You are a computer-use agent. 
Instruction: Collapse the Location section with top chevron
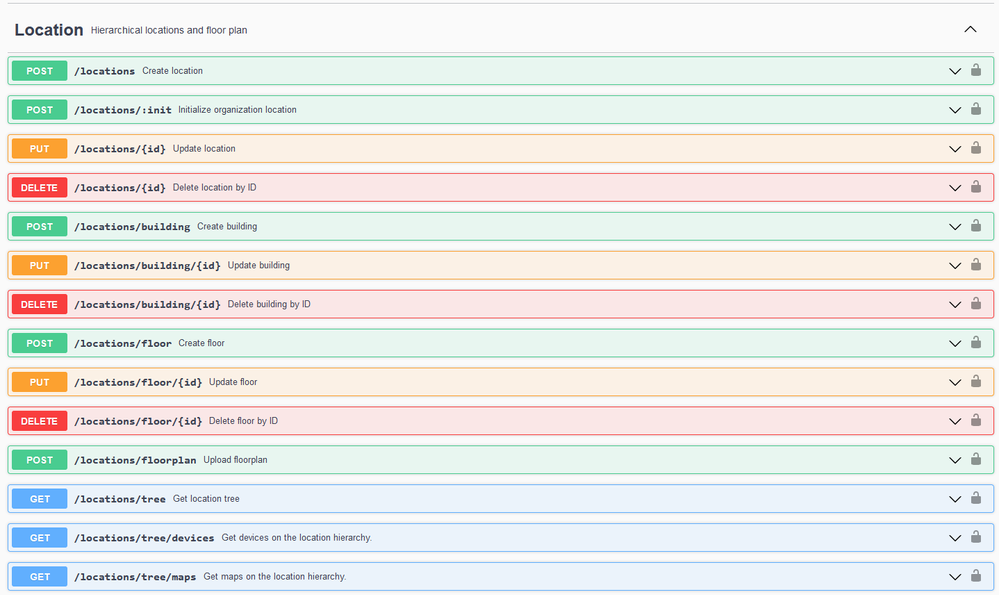pyautogui.click(x=970, y=30)
